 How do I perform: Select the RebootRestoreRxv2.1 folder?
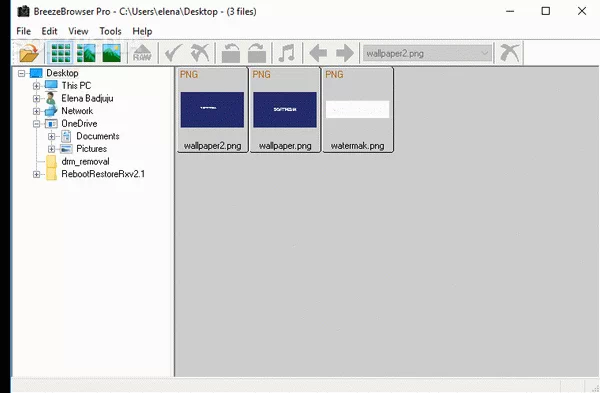(103, 174)
